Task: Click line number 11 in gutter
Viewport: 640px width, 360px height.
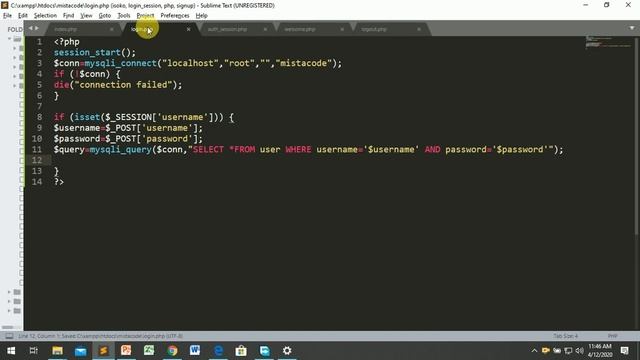Action: pos(37,149)
